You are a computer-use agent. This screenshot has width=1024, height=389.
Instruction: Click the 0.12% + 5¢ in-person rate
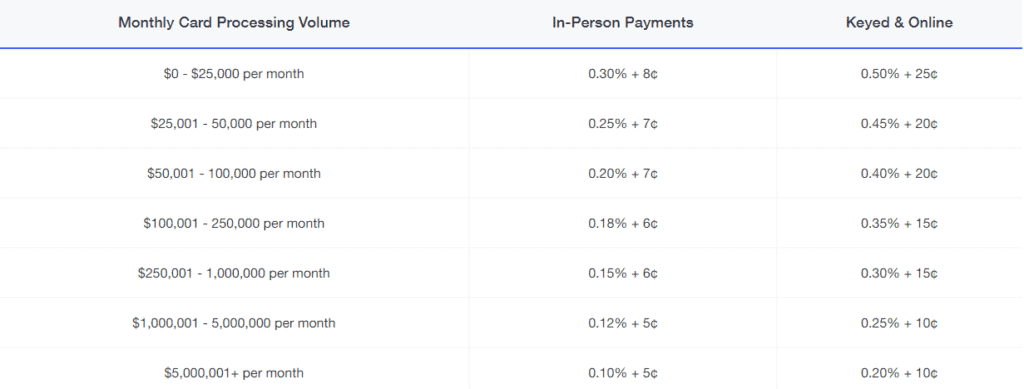(x=622, y=323)
